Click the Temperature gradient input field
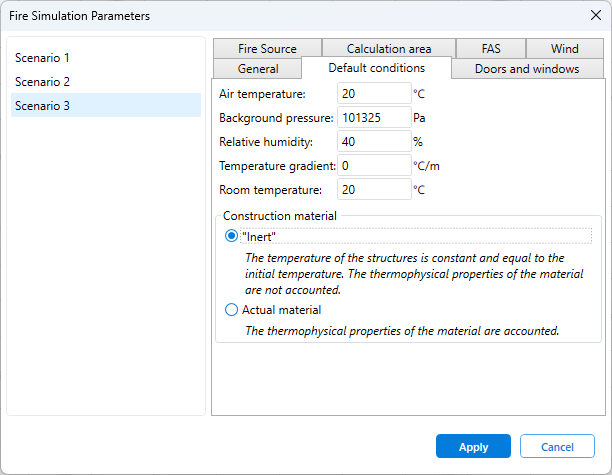Image resolution: width=612 pixels, height=475 pixels. point(374,165)
